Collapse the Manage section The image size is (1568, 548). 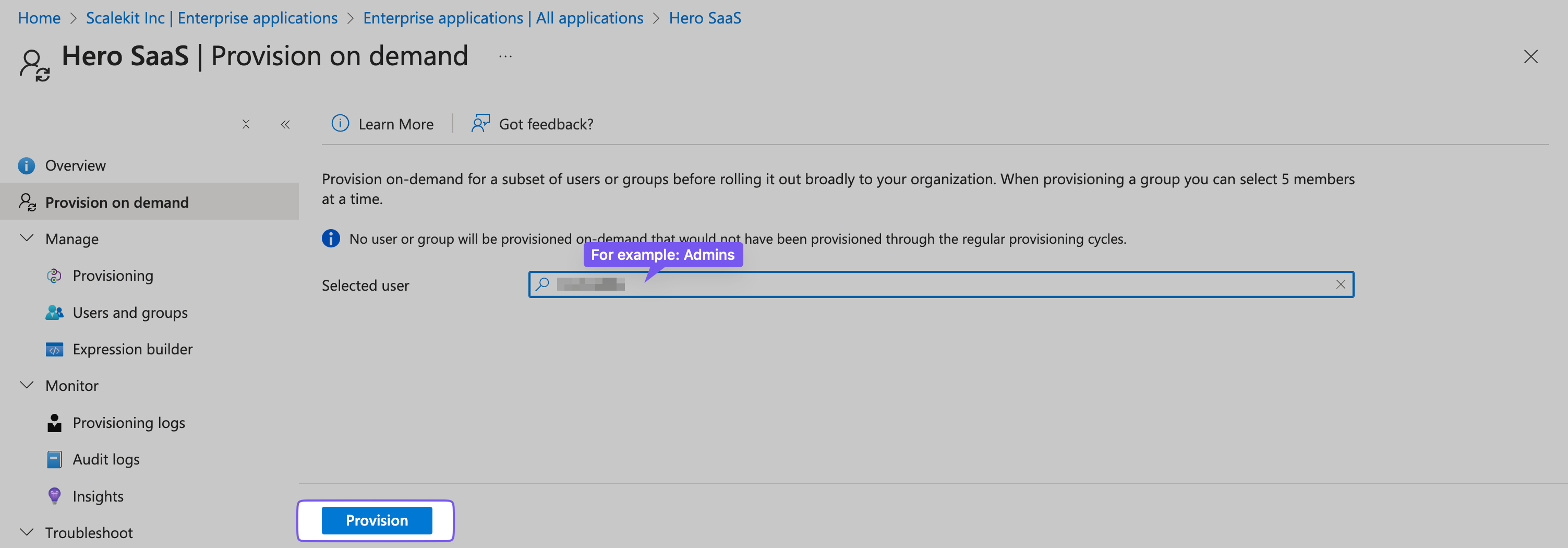pyautogui.click(x=27, y=238)
